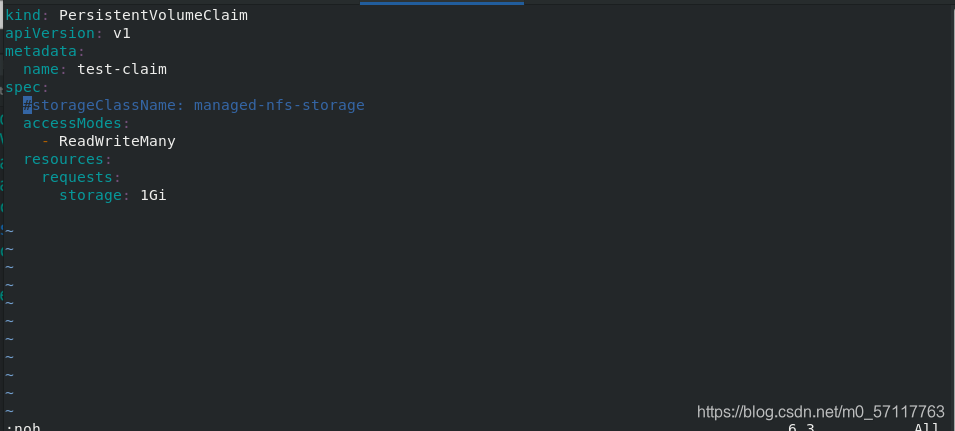Click the apiVersion key
Viewport: 955px width, 431px height.
[x=50, y=33]
